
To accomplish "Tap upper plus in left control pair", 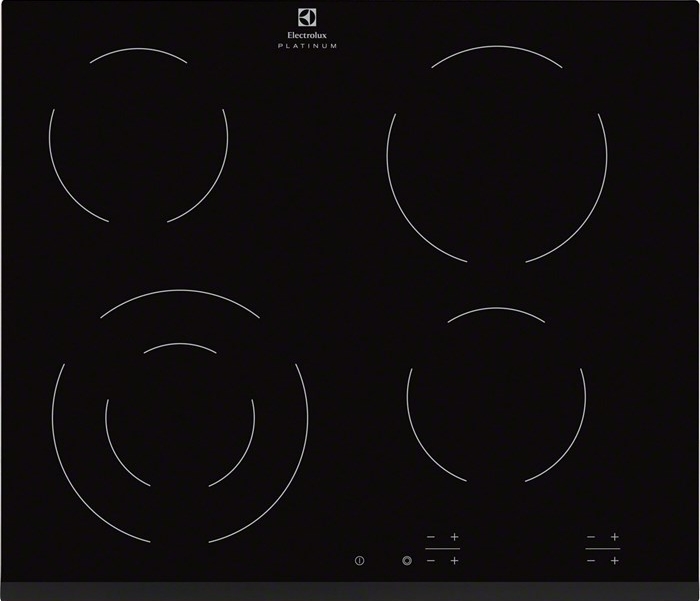I will click(454, 536).
